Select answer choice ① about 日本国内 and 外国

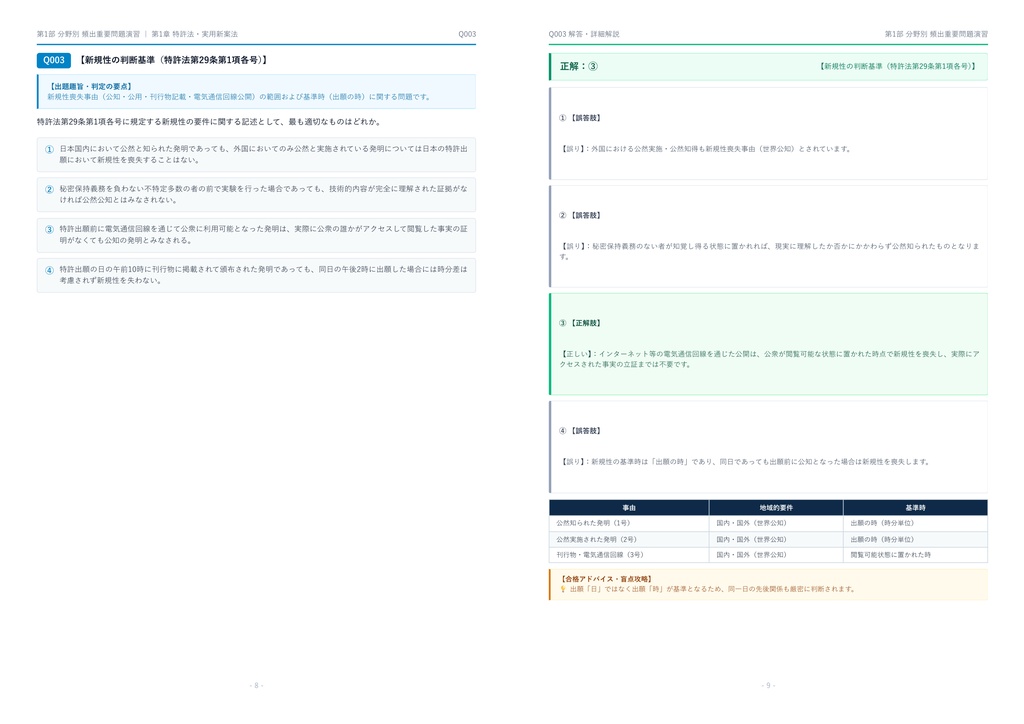point(256,154)
